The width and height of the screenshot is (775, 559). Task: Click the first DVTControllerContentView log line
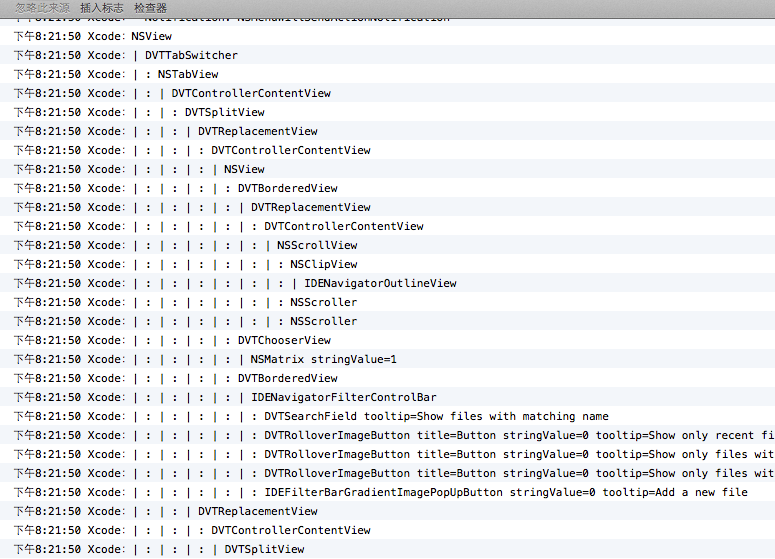tap(251, 93)
